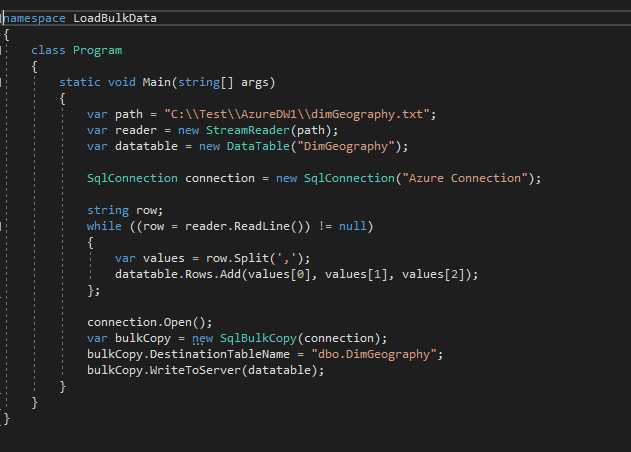Click the 'new' keyword before SqlBulkCopy
631x452 pixels.
tap(202, 339)
